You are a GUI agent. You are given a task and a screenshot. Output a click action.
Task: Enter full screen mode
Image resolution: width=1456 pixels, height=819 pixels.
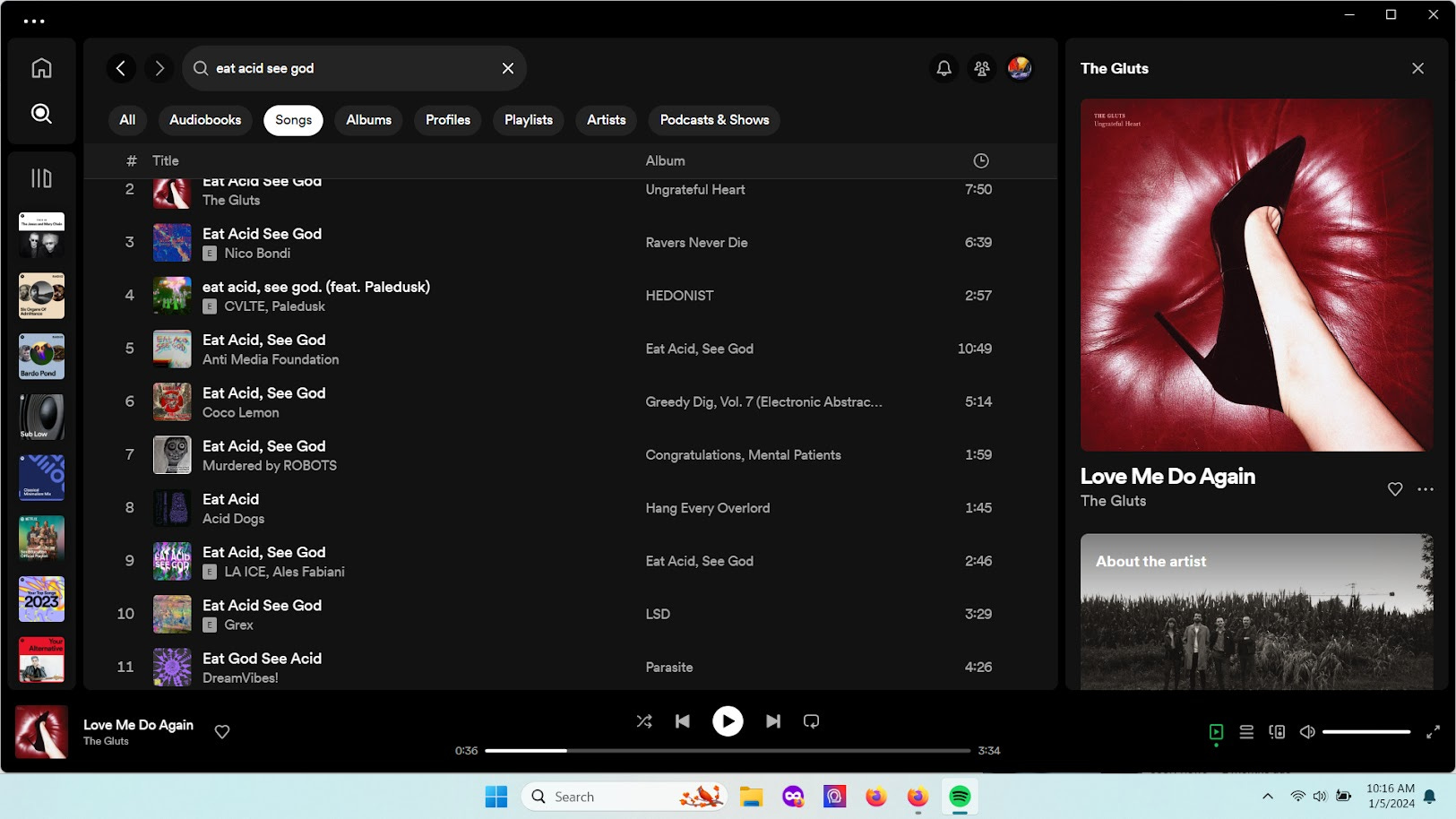click(x=1433, y=732)
